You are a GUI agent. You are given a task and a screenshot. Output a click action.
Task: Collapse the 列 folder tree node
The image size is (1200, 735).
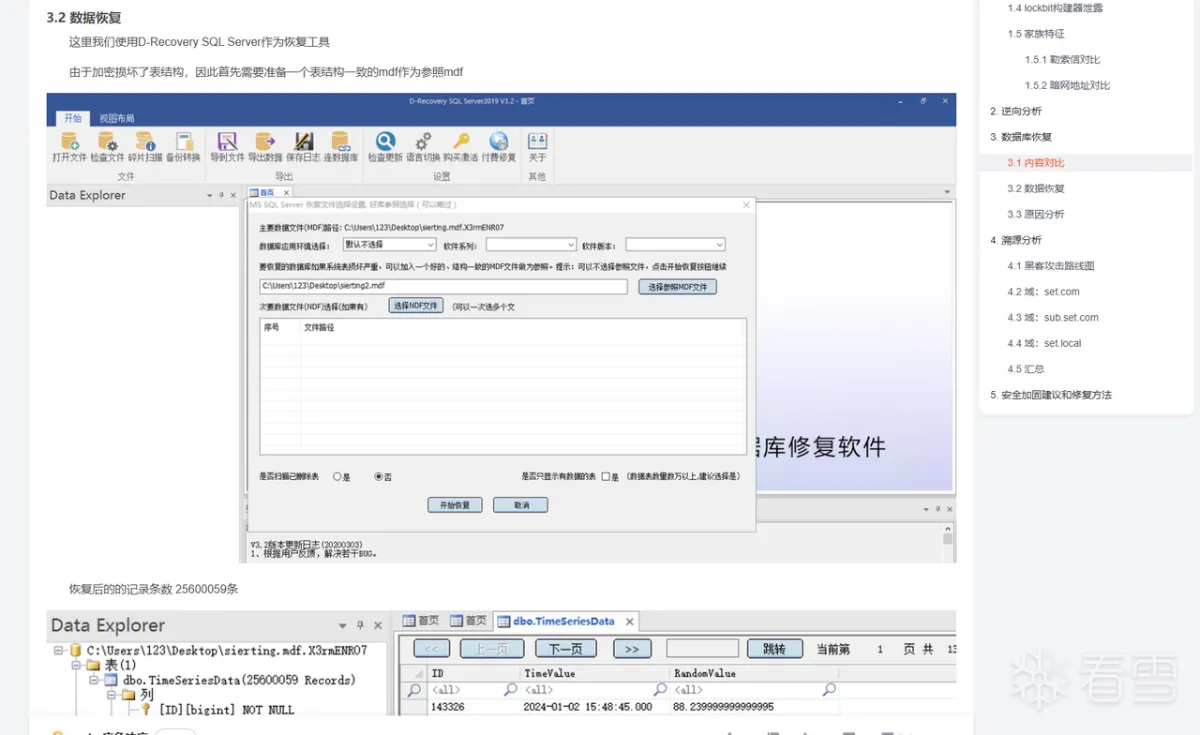pos(112,695)
